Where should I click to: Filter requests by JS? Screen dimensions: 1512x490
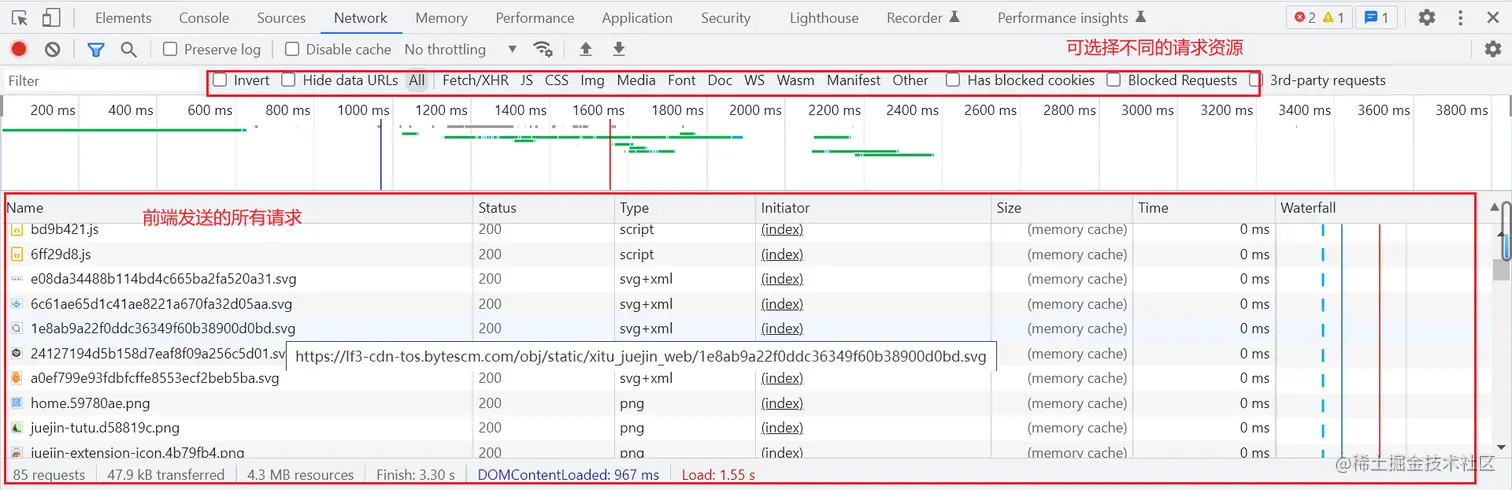527,80
